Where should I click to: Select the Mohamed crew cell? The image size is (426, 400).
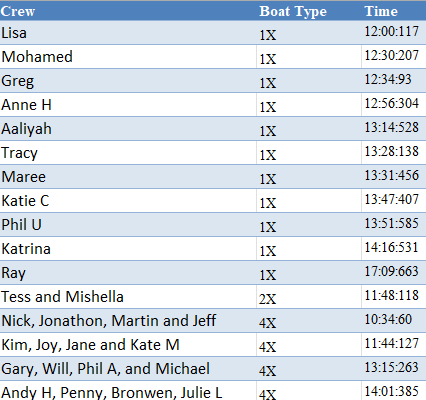click(x=128, y=57)
